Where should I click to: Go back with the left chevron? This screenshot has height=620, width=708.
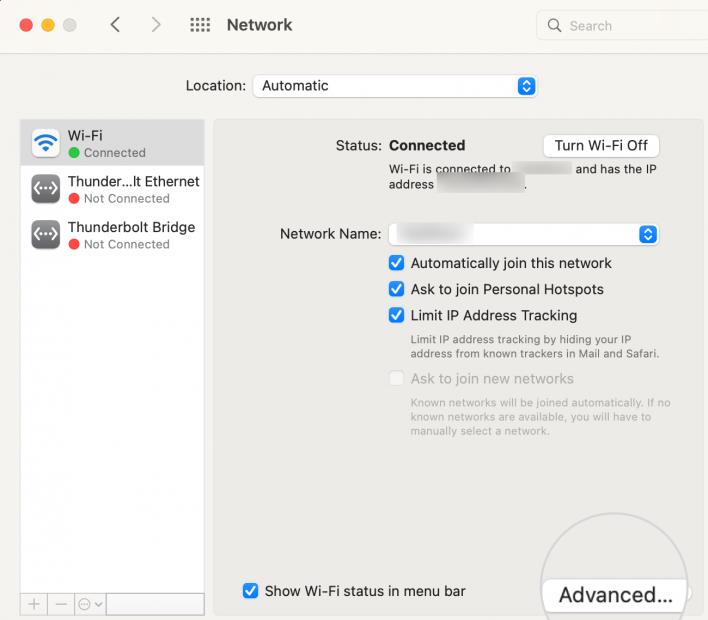tap(115, 25)
